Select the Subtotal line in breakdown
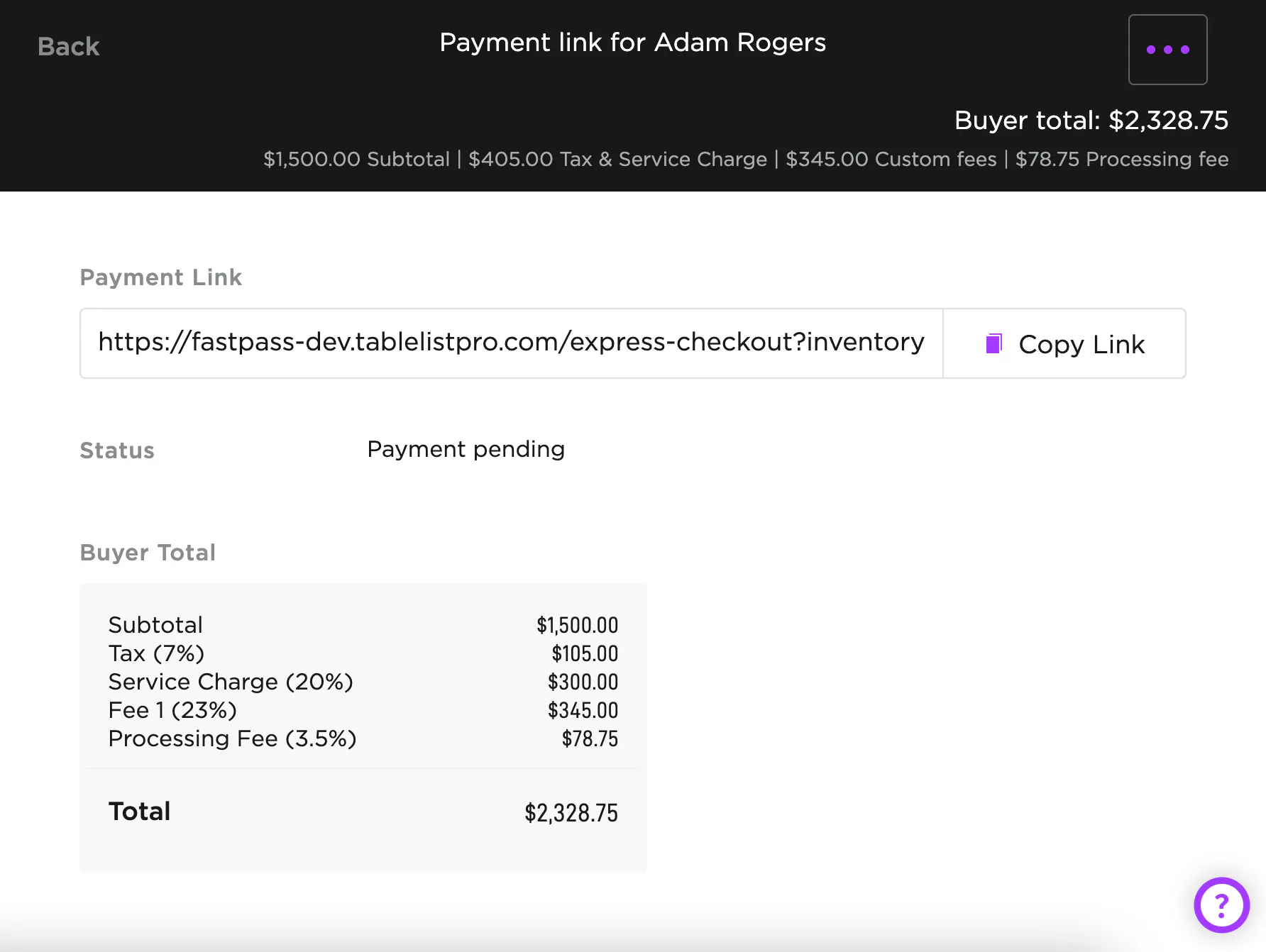Viewport: 1266px width, 952px height. coord(155,625)
